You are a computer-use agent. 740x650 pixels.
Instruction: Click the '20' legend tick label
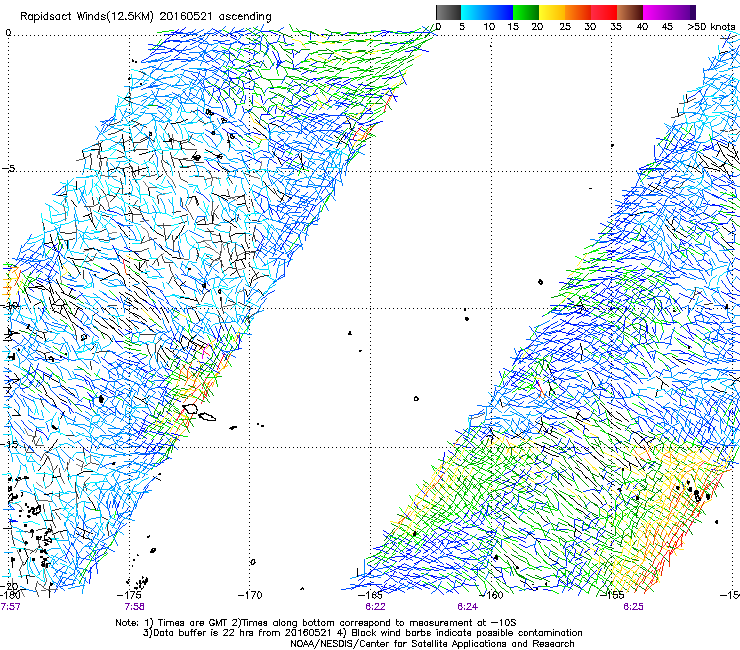537,26
